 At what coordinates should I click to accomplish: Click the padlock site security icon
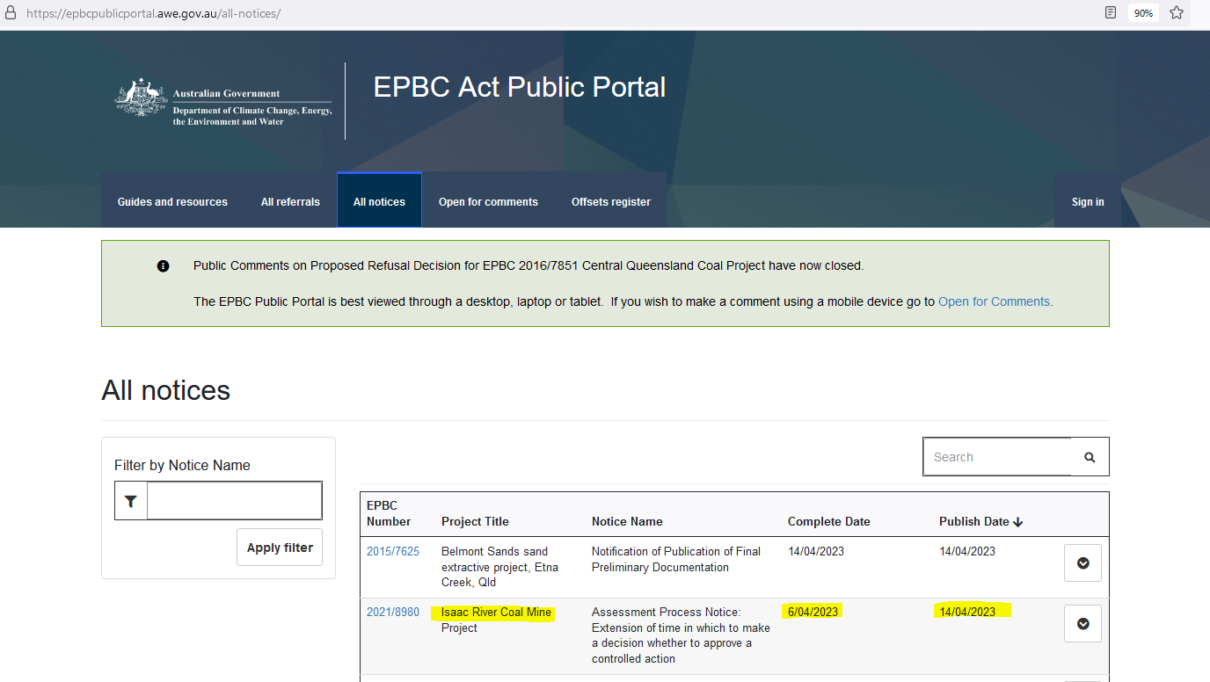(x=11, y=13)
